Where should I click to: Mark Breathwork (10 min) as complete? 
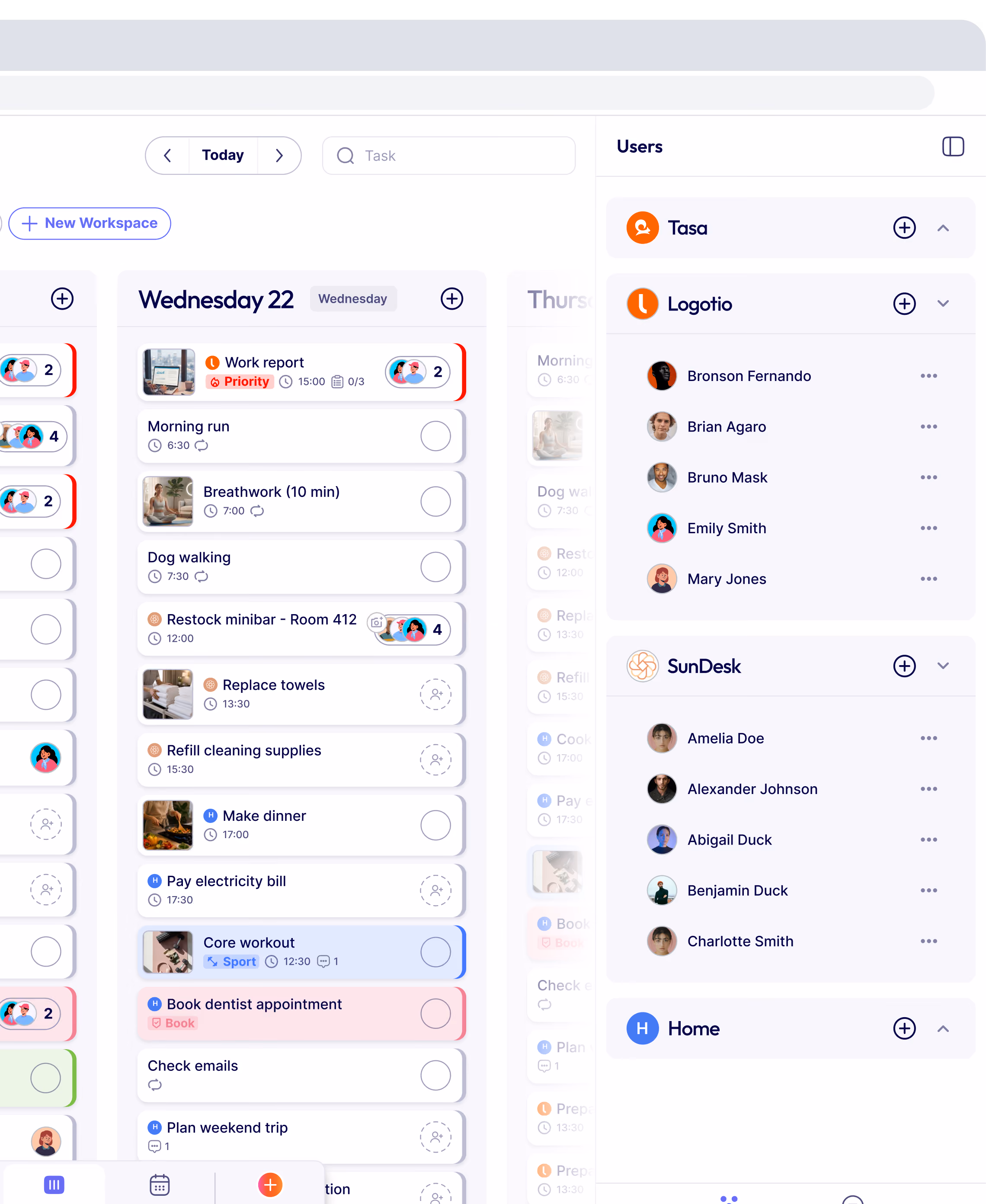pos(435,502)
